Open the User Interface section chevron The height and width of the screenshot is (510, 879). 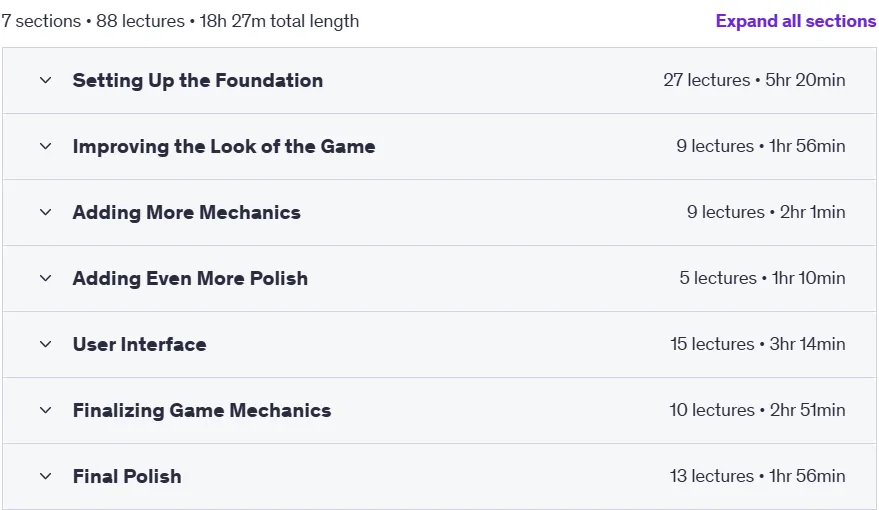(45, 344)
